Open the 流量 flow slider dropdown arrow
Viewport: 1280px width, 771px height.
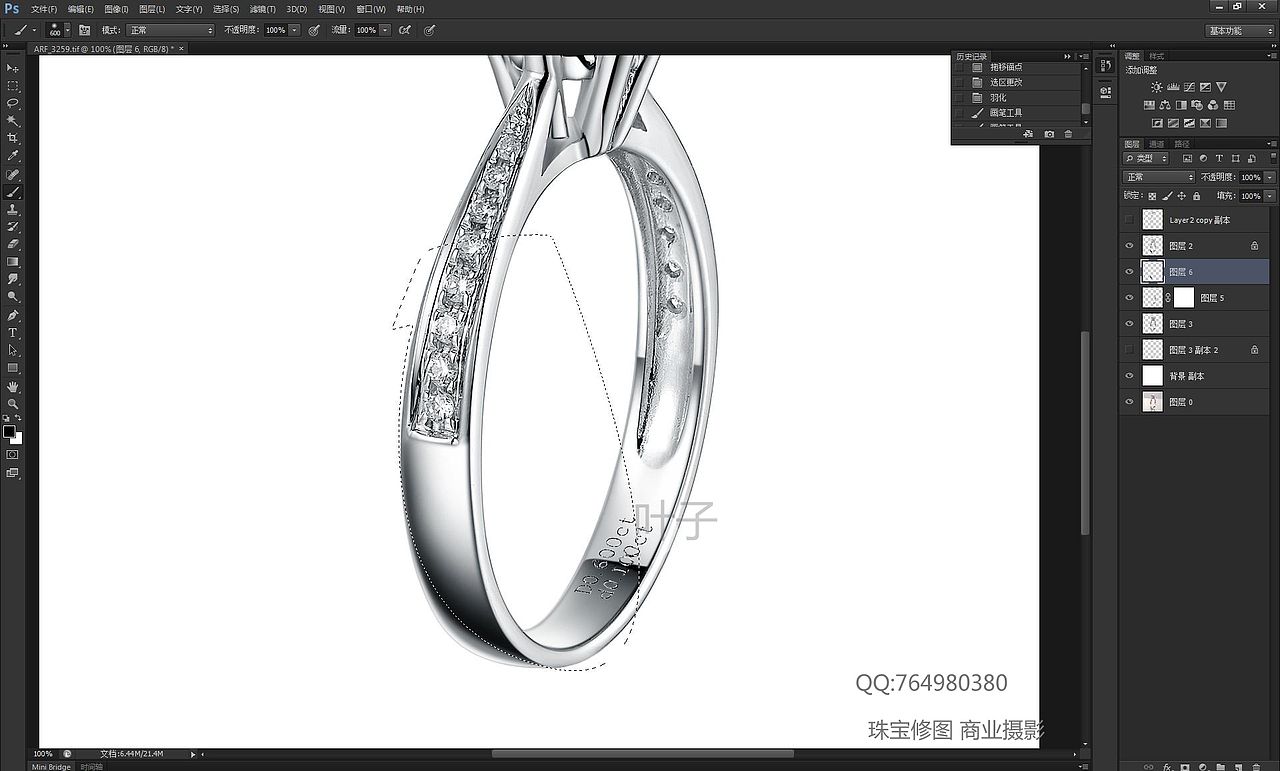pos(385,30)
